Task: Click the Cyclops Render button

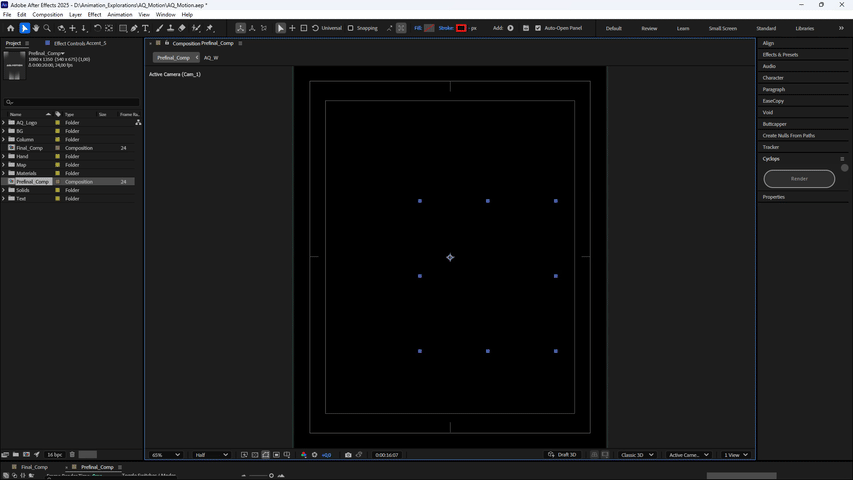Action: click(799, 179)
